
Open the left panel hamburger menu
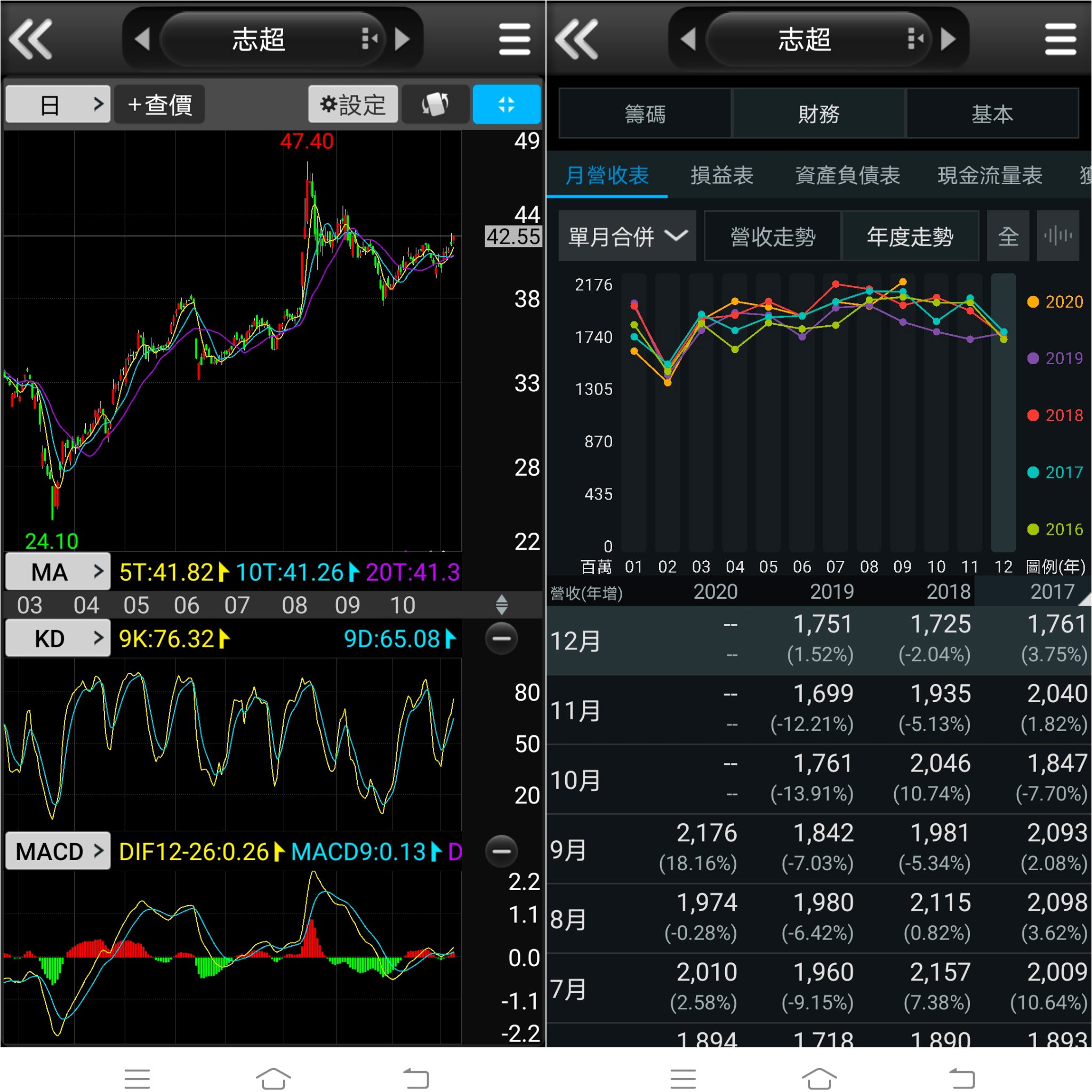[514, 39]
